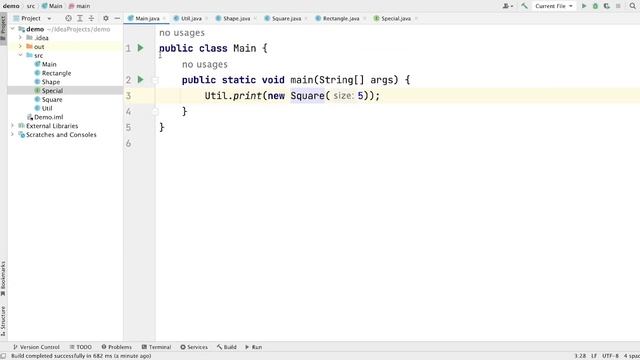Open the Services tool window
This screenshot has width=640, height=360.
pyautogui.click(x=194, y=347)
